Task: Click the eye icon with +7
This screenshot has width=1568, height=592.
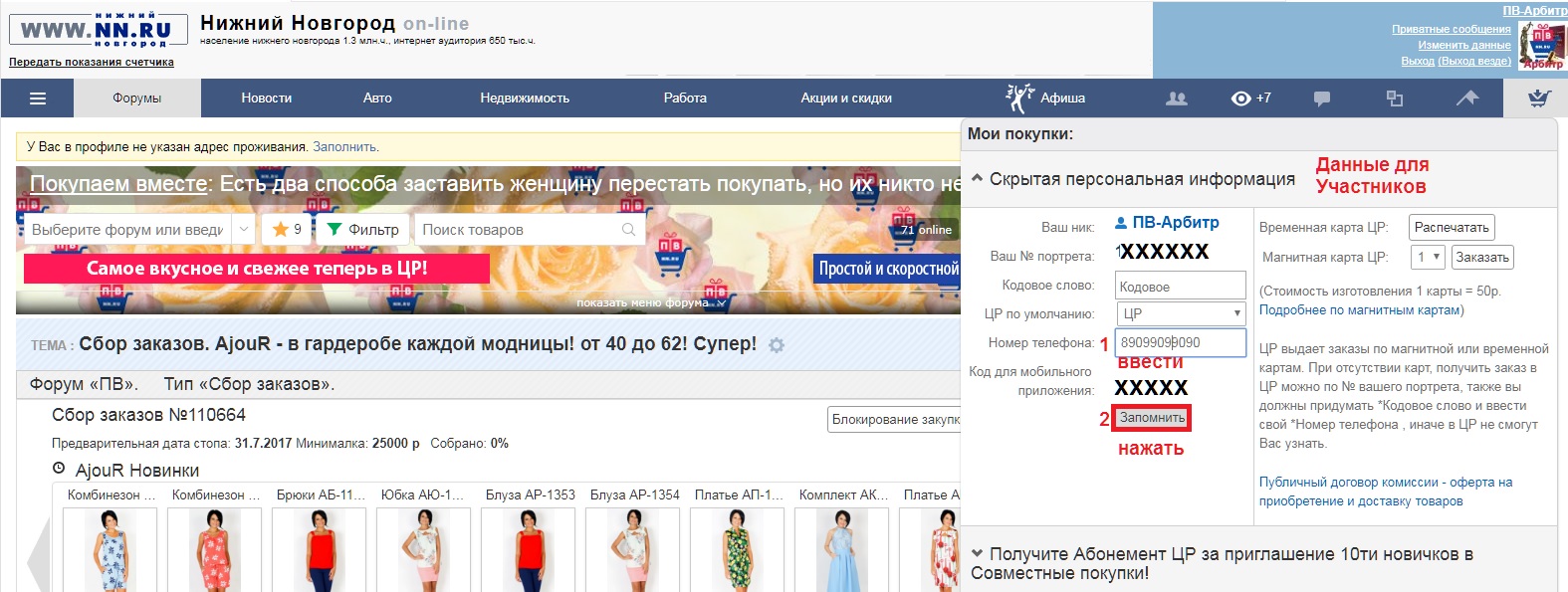Action: pyautogui.click(x=1250, y=99)
